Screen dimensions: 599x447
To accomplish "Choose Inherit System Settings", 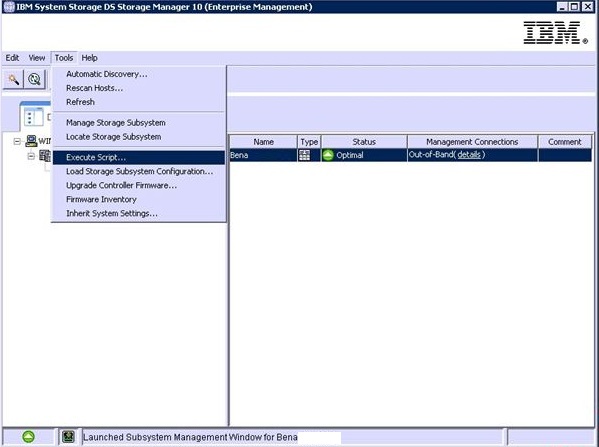I will click(139, 214).
